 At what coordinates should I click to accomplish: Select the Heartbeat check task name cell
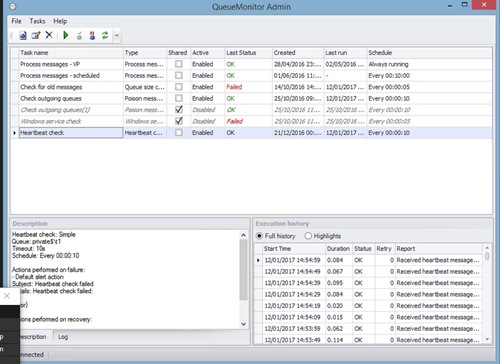tap(71, 133)
